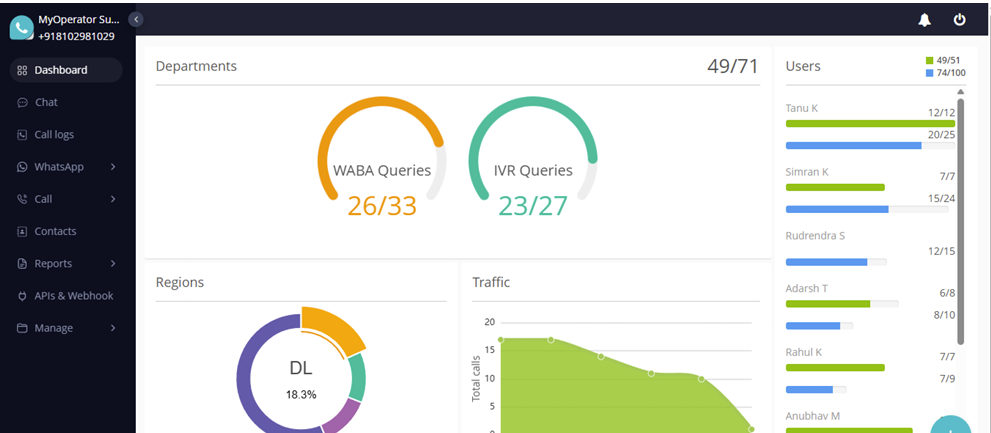Click the Contacts icon in sidebar
The image size is (991, 433).
click(x=22, y=231)
